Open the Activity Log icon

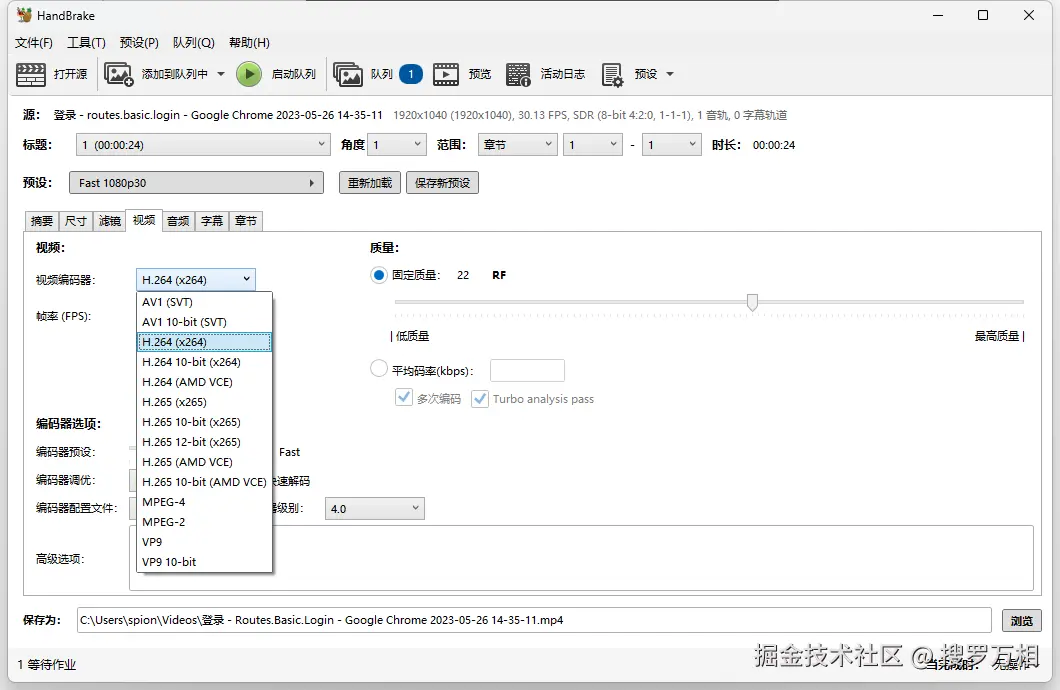click(518, 74)
